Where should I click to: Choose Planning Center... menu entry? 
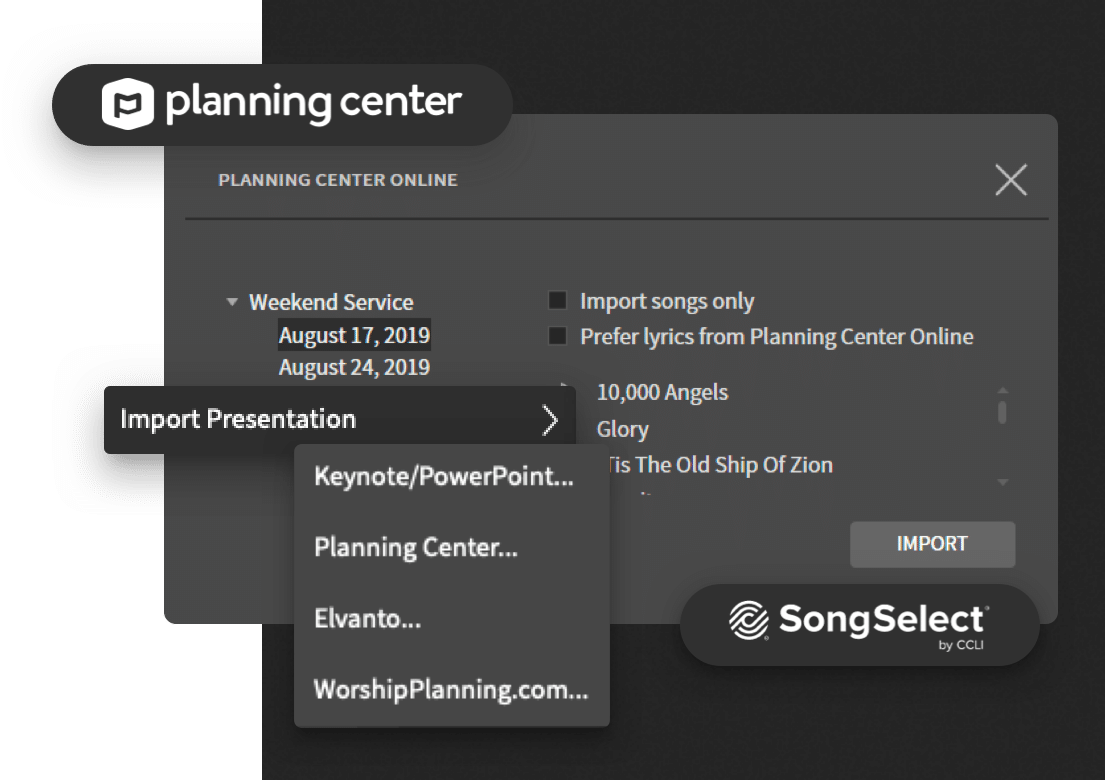point(415,548)
